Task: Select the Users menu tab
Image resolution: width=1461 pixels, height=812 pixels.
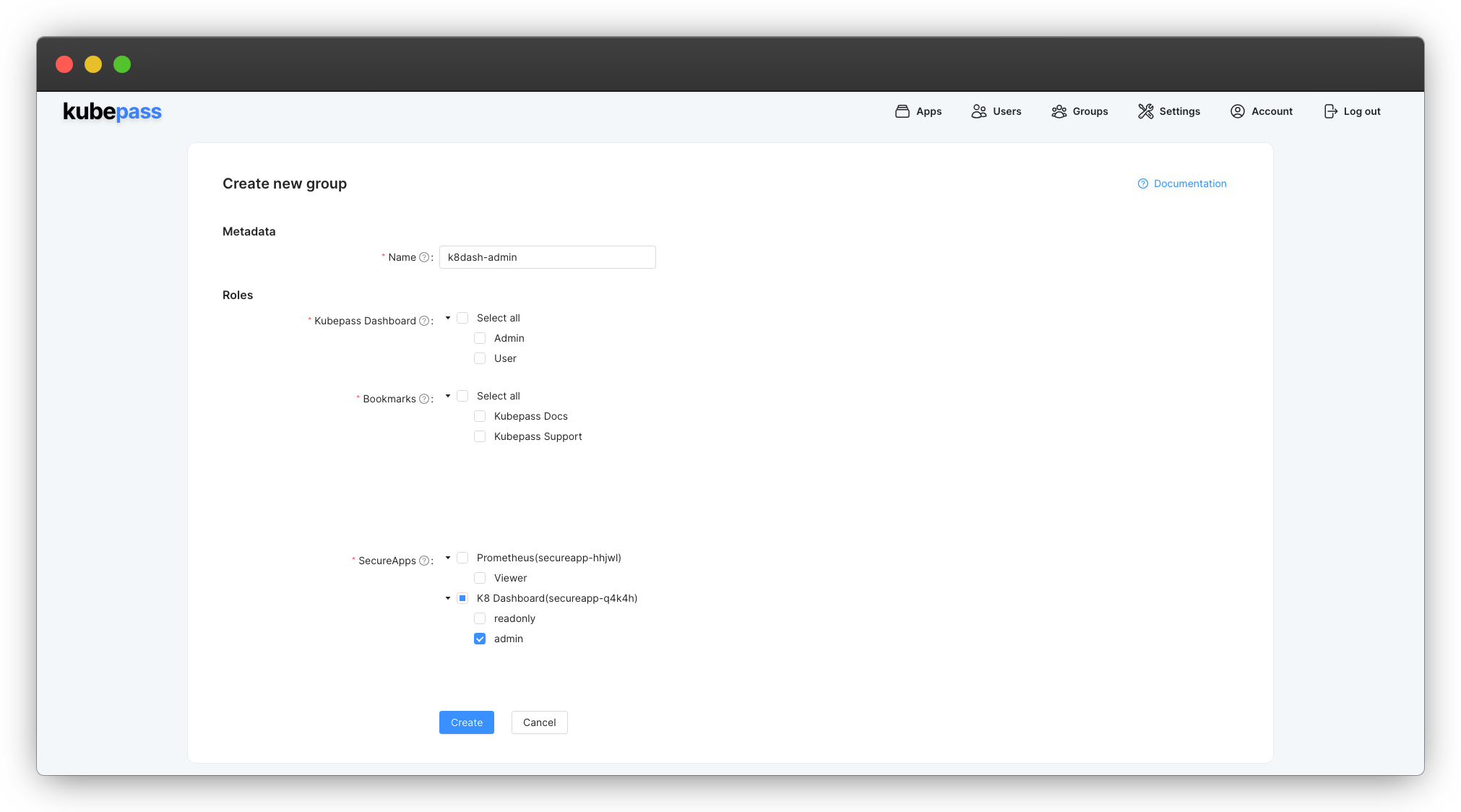Action: 996,111
